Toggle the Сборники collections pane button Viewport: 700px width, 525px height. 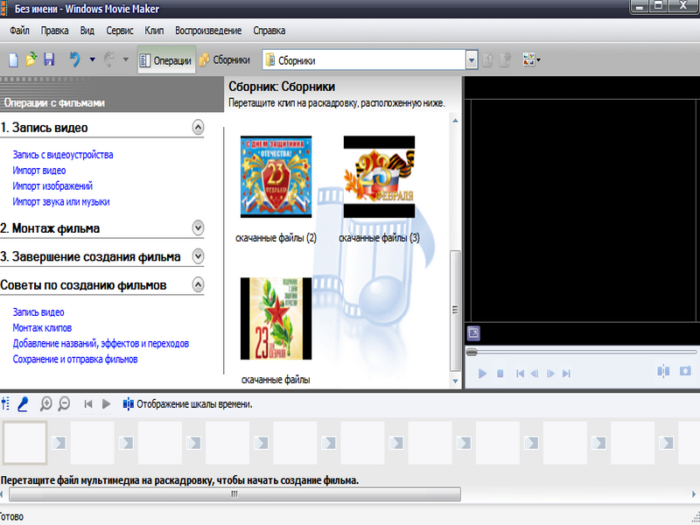[225, 60]
